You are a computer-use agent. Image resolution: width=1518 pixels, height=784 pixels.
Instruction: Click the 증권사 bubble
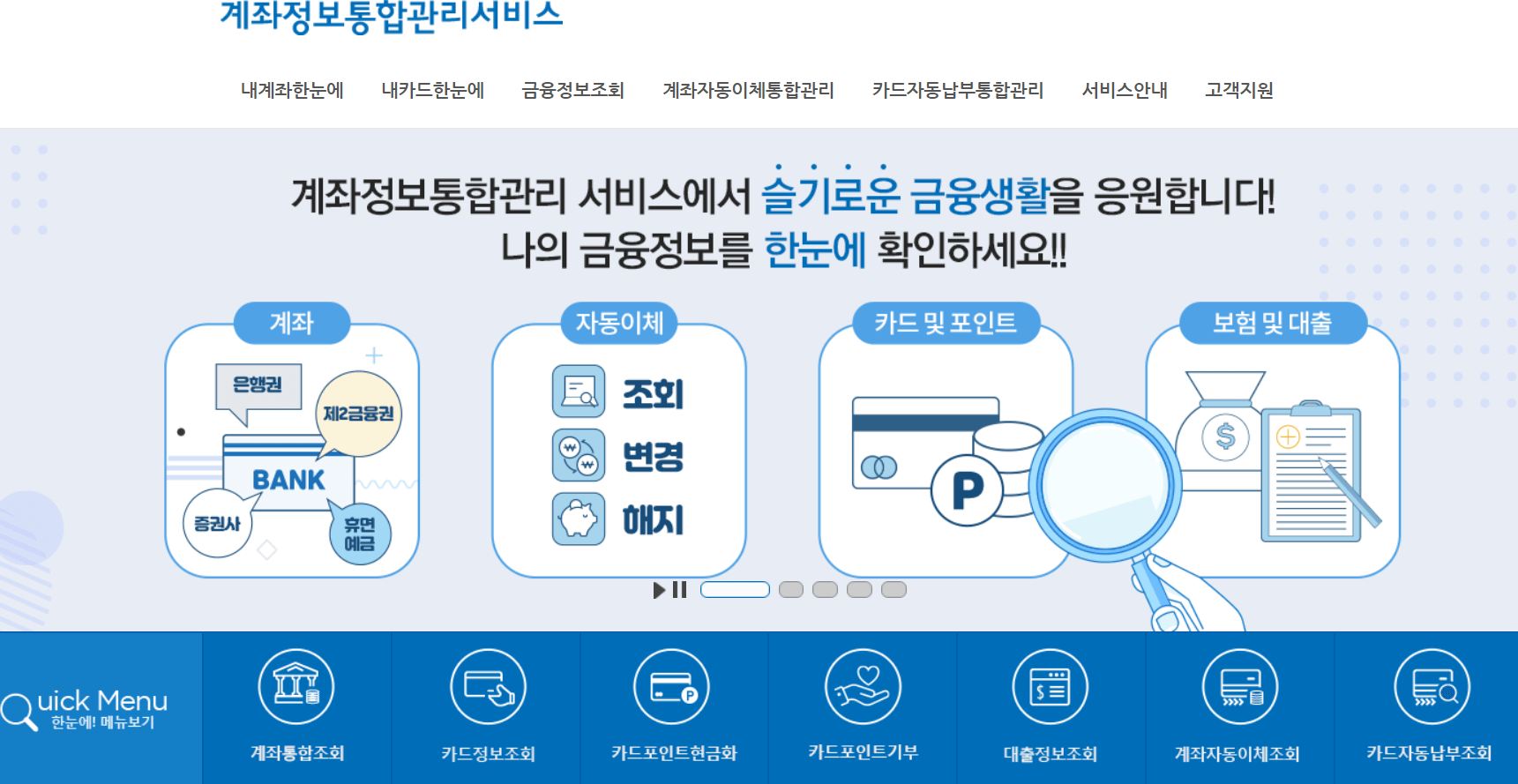coord(217,523)
